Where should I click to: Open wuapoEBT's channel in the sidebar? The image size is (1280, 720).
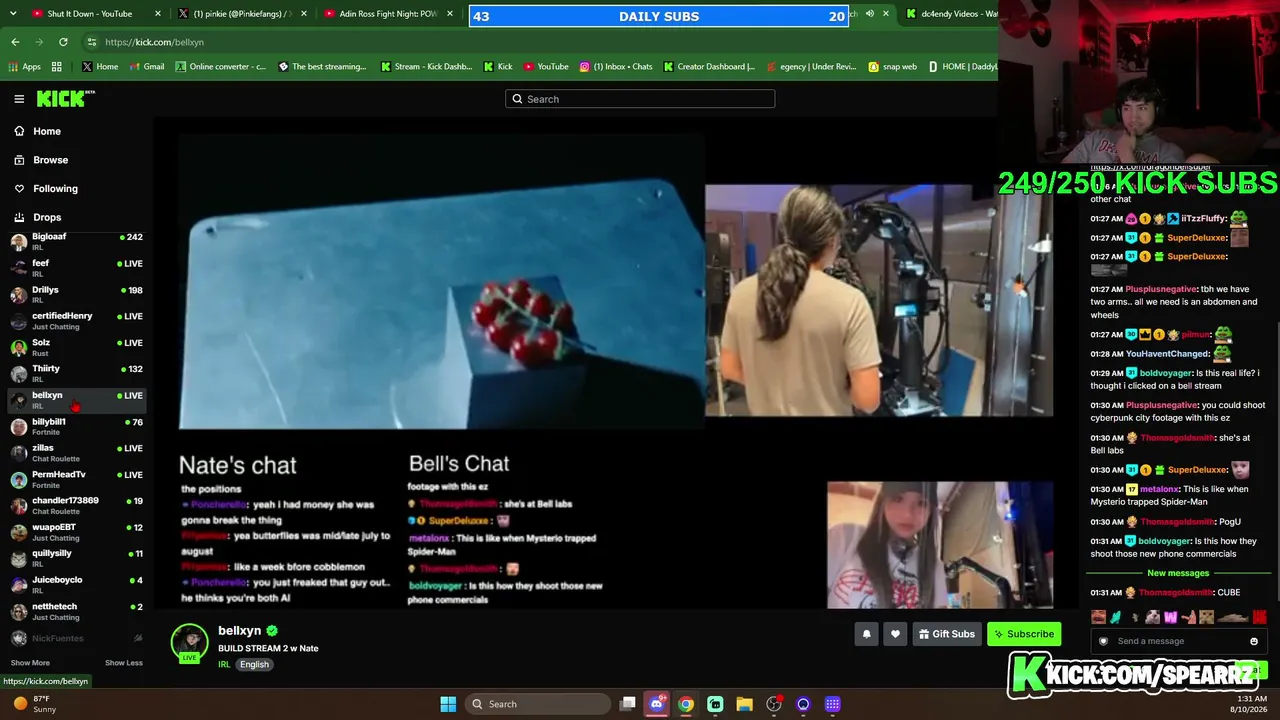point(77,532)
